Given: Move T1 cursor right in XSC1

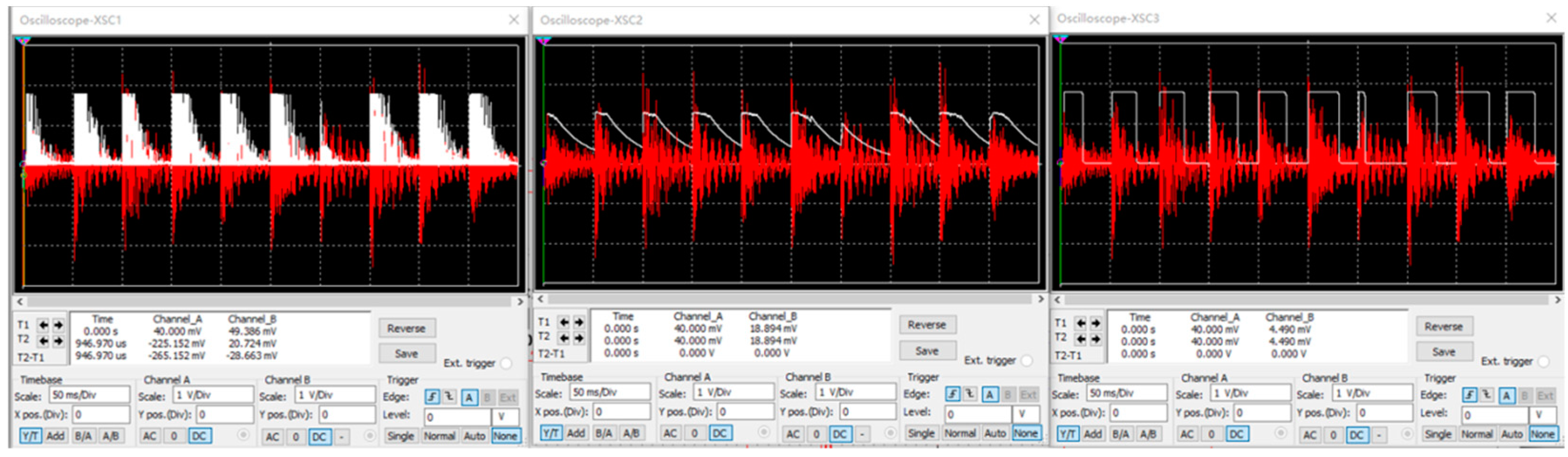Looking at the screenshot, I should [58, 325].
